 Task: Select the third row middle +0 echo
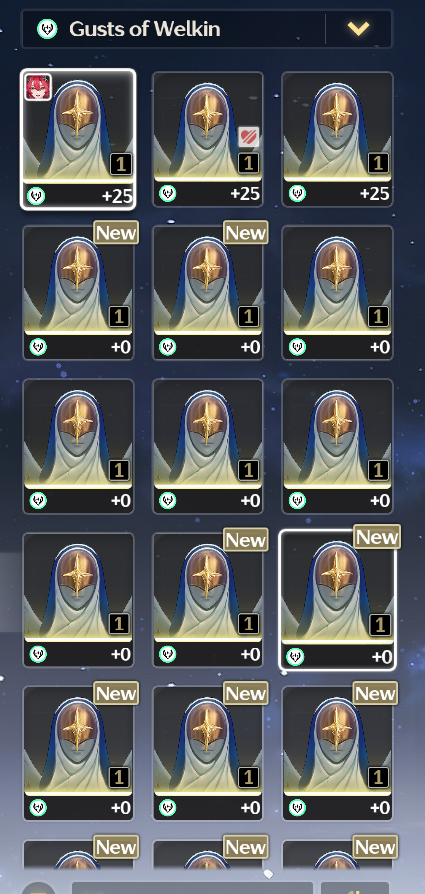pos(208,446)
